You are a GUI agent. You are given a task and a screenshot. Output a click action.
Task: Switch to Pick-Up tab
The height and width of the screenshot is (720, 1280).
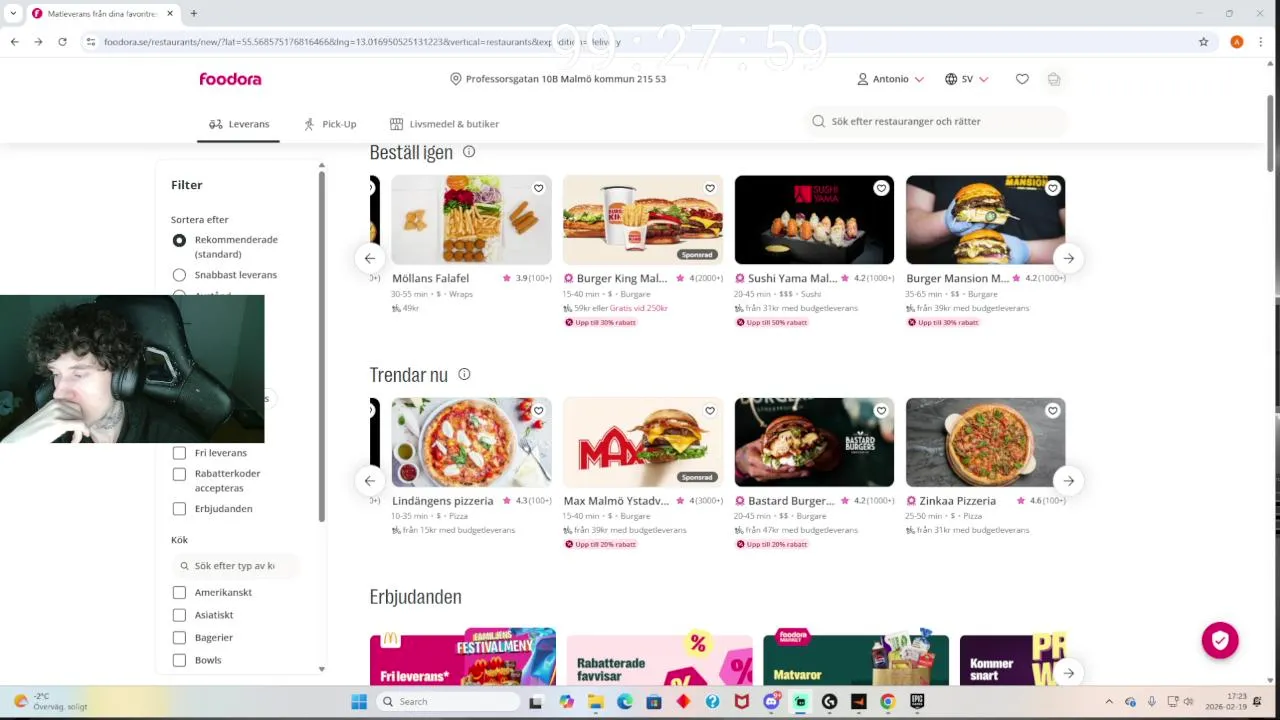pos(330,124)
